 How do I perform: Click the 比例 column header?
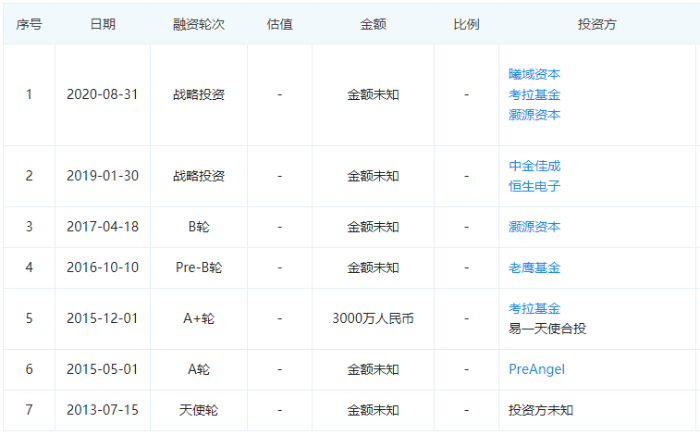point(466,24)
